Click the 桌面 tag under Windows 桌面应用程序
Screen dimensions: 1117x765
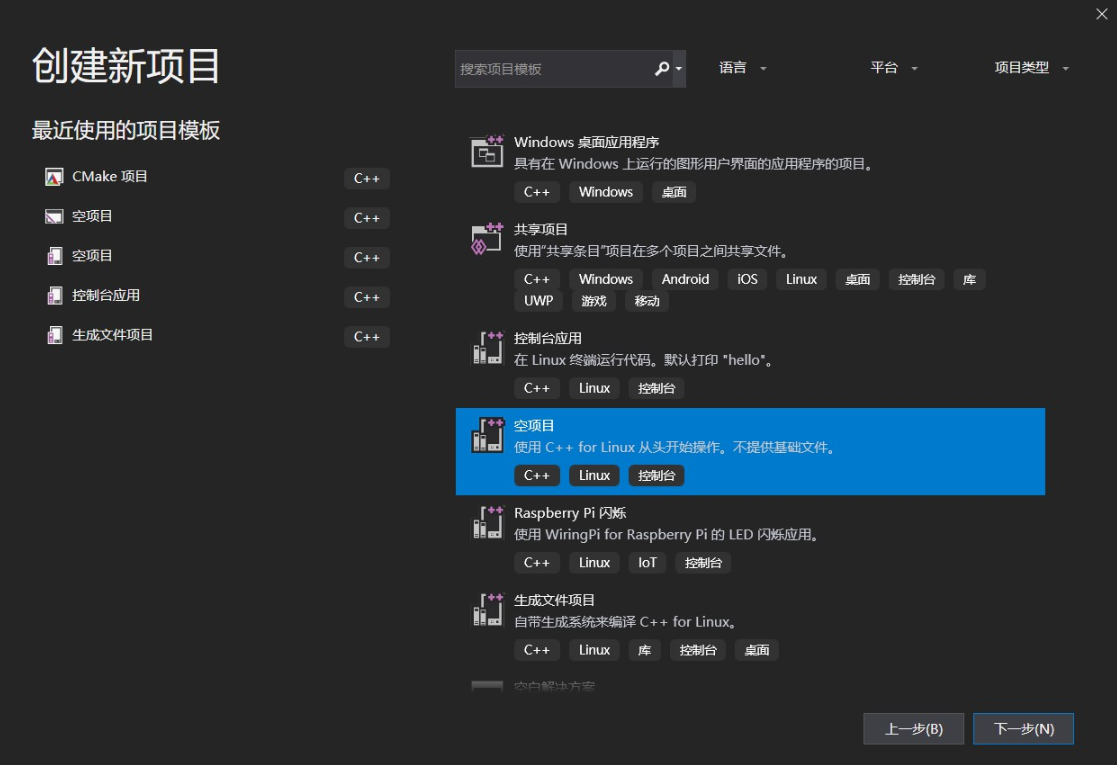[673, 192]
